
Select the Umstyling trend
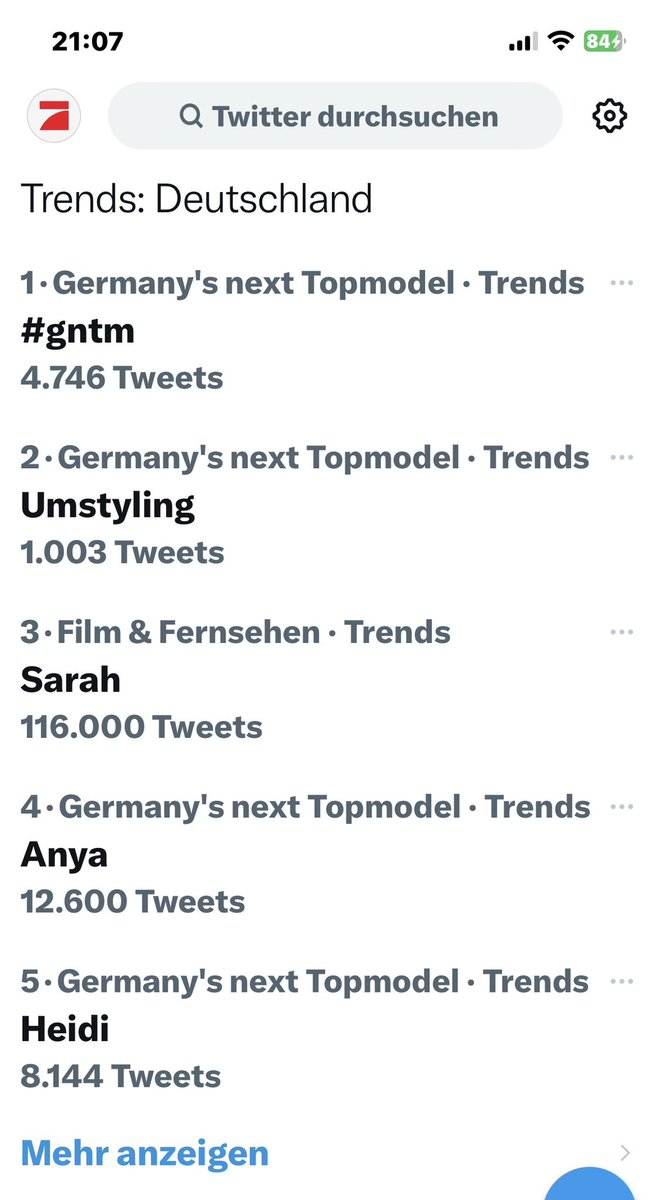tap(107, 504)
